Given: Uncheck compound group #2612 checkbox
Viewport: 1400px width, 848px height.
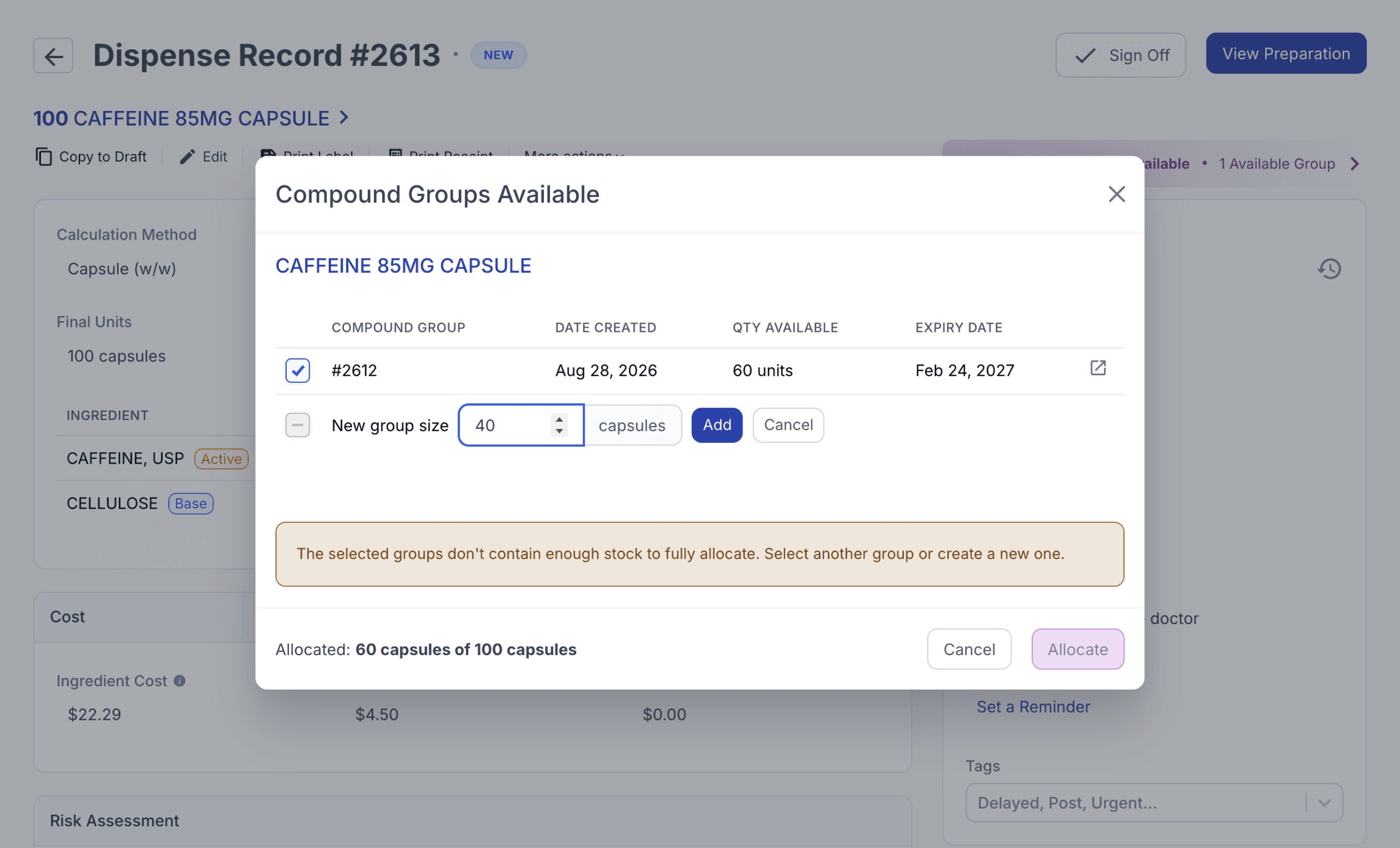Looking at the screenshot, I should (x=297, y=370).
